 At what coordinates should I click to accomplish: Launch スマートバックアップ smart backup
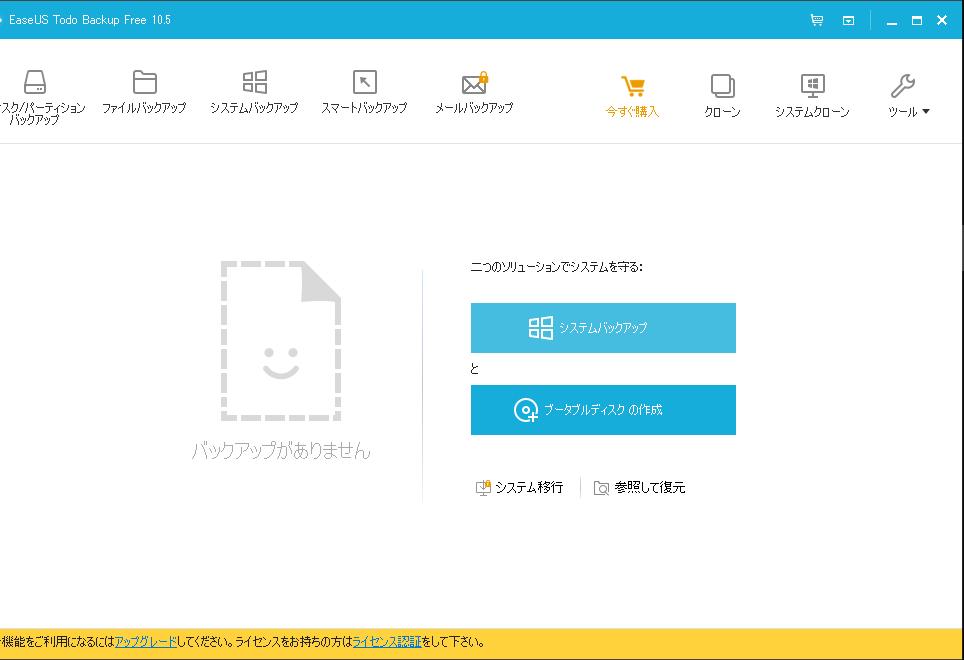364,92
